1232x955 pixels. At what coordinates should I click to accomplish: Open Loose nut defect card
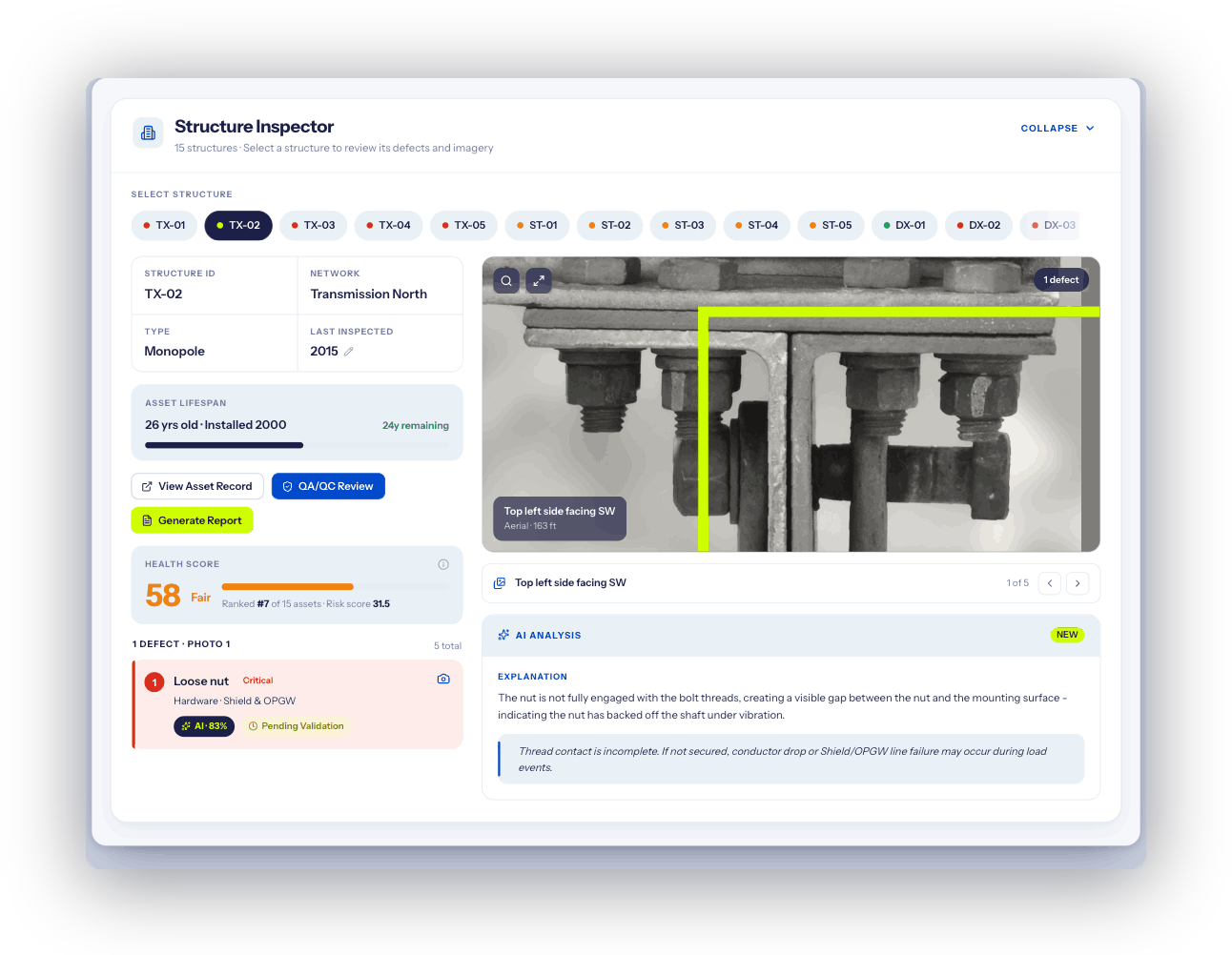tap(298, 704)
